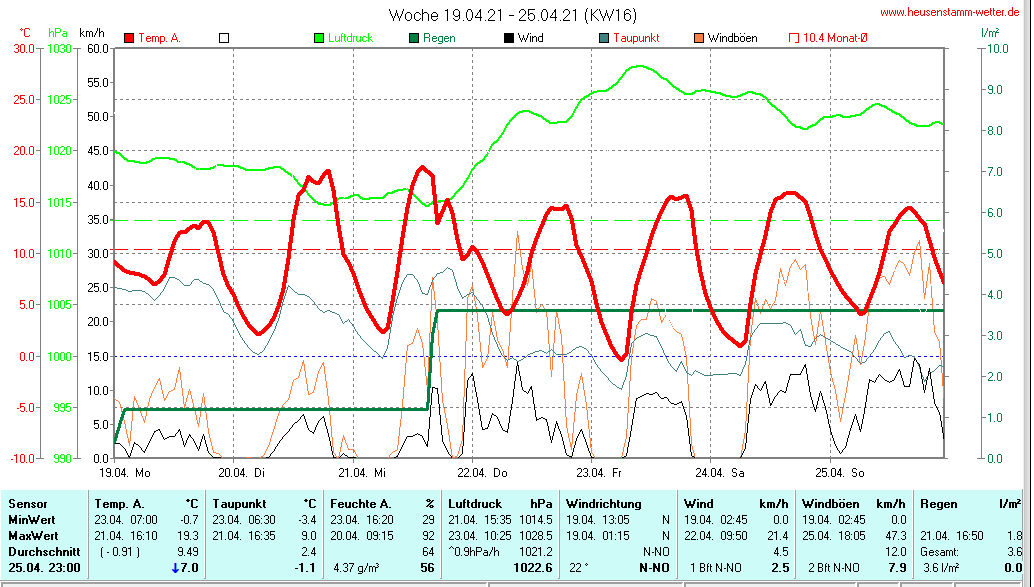Click the 25.04. 18:05 gust maximum timestamp

[x=833, y=536]
